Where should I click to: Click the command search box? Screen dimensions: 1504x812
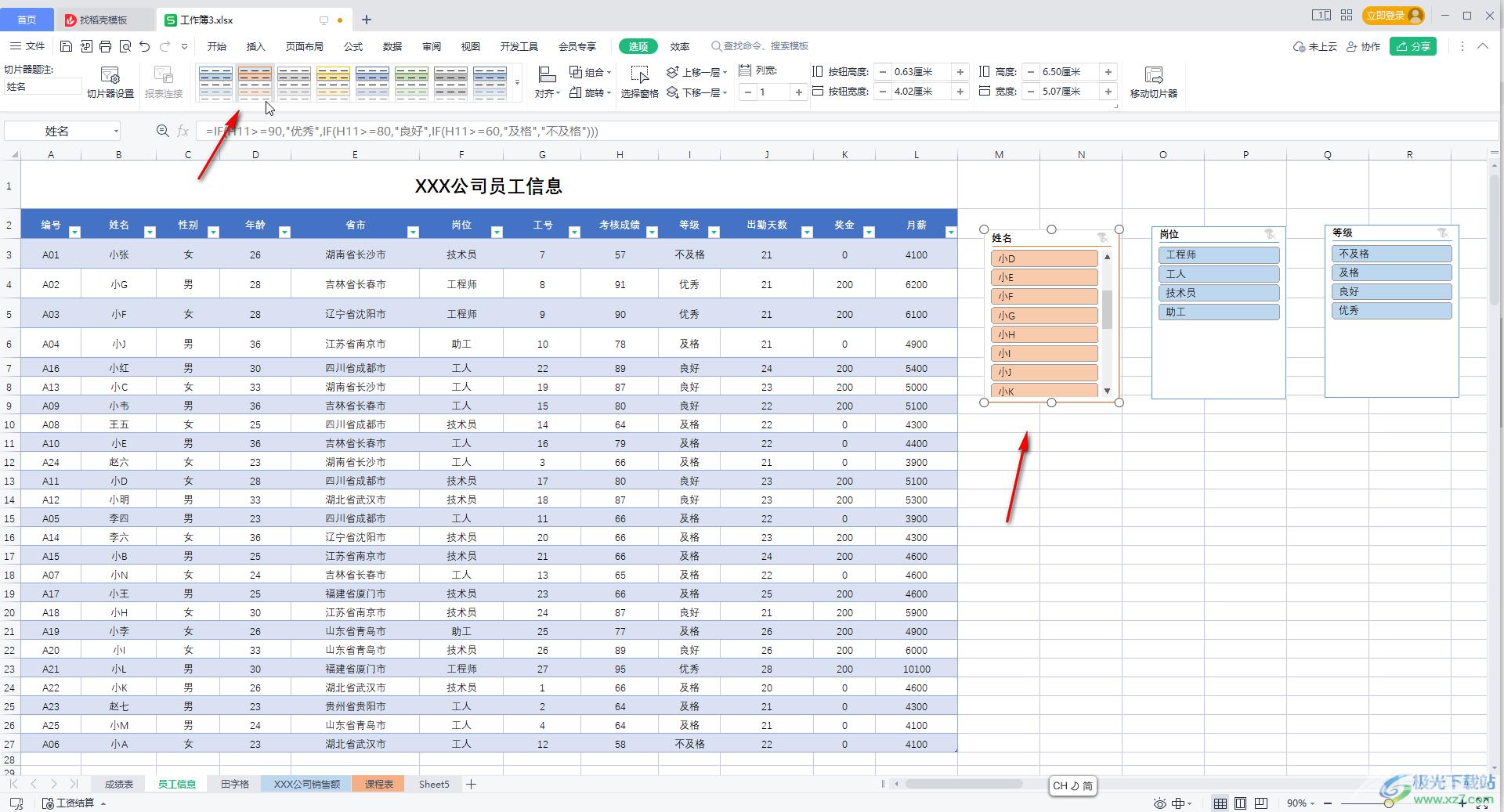[x=760, y=46]
